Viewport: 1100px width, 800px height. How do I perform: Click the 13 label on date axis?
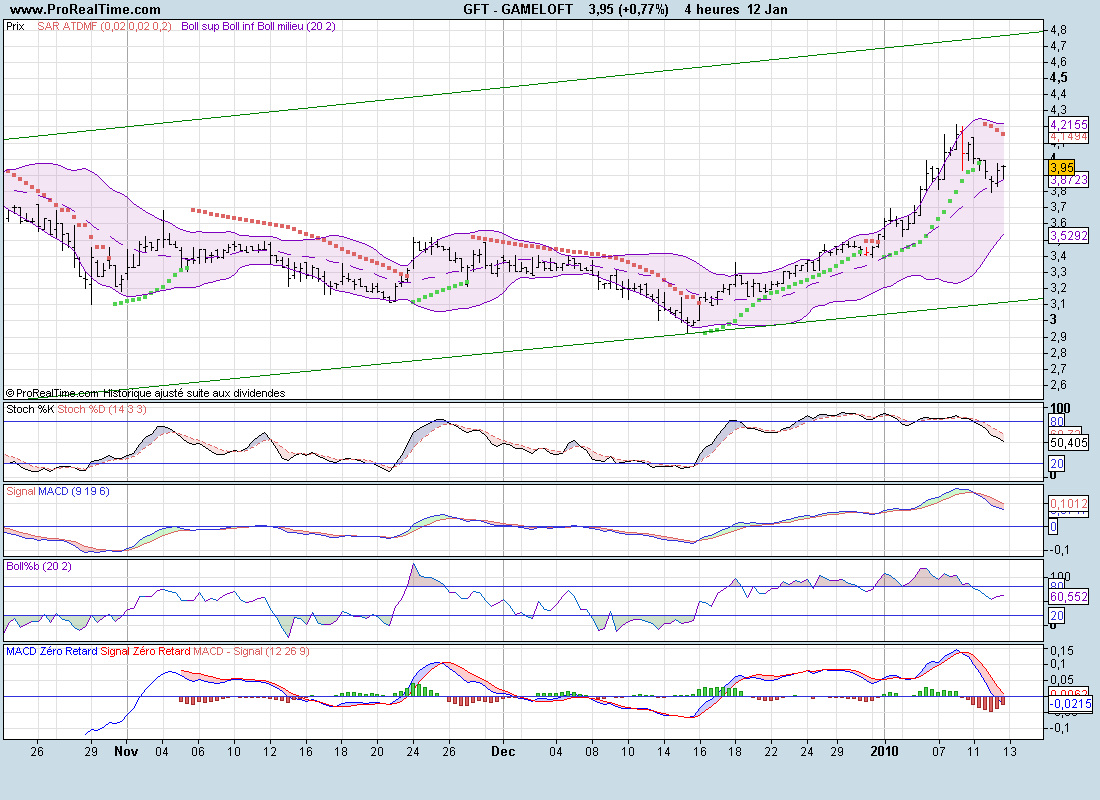[x=1009, y=752]
